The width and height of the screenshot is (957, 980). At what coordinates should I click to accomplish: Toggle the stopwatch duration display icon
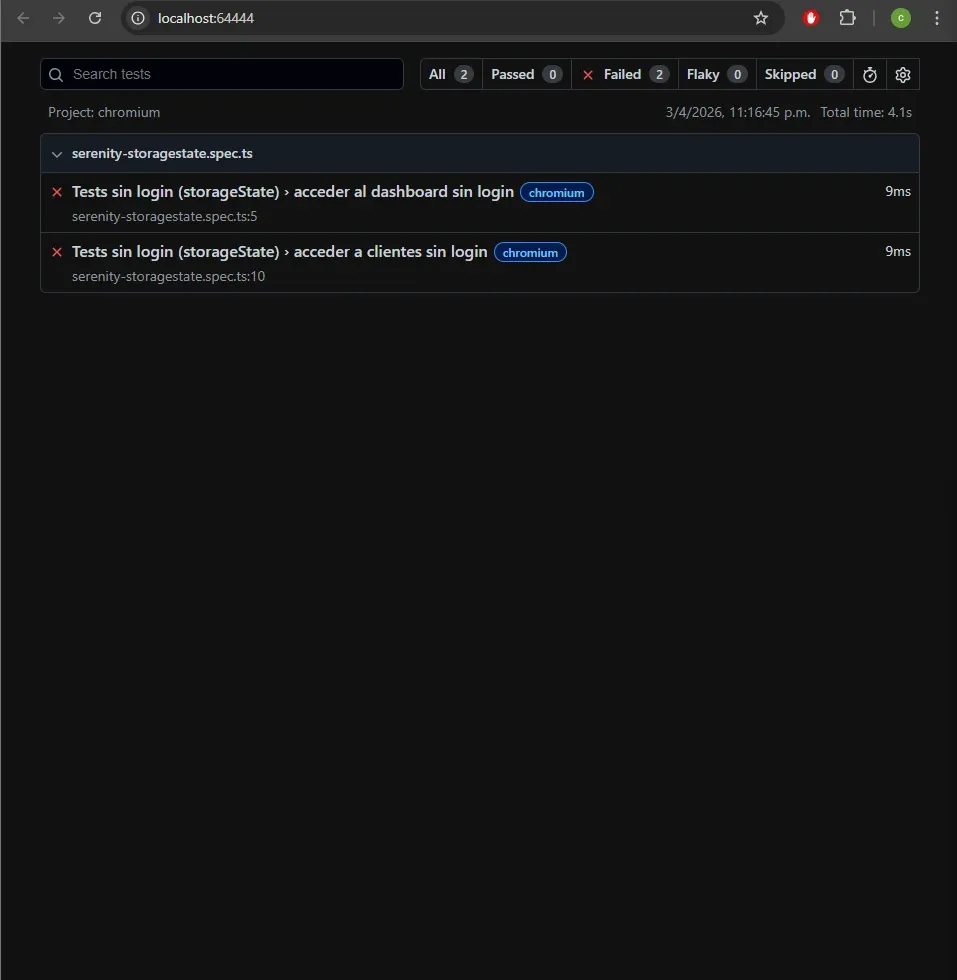click(x=869, y=74)
